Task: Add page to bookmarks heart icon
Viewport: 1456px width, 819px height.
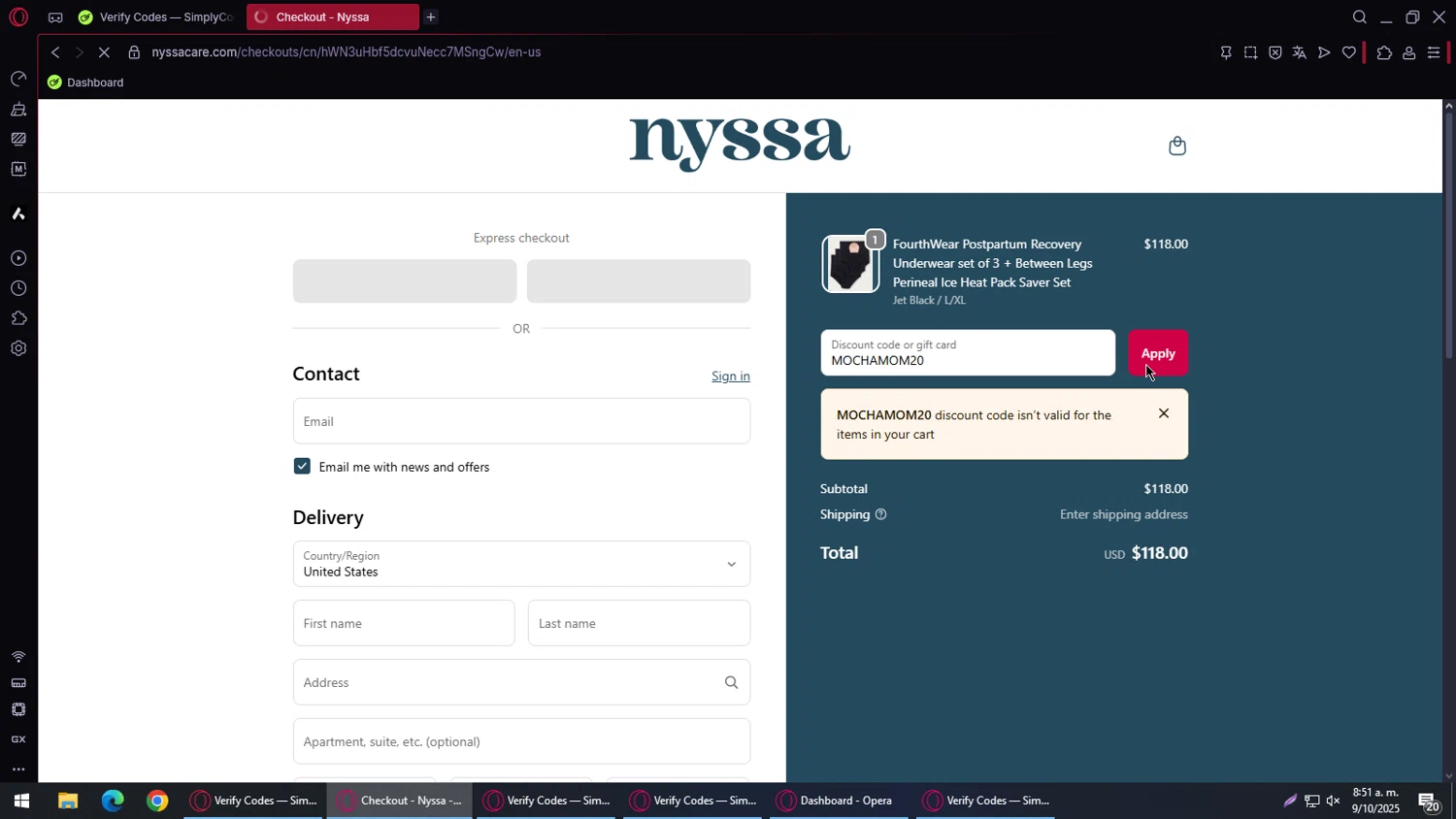Action: 1349,52
